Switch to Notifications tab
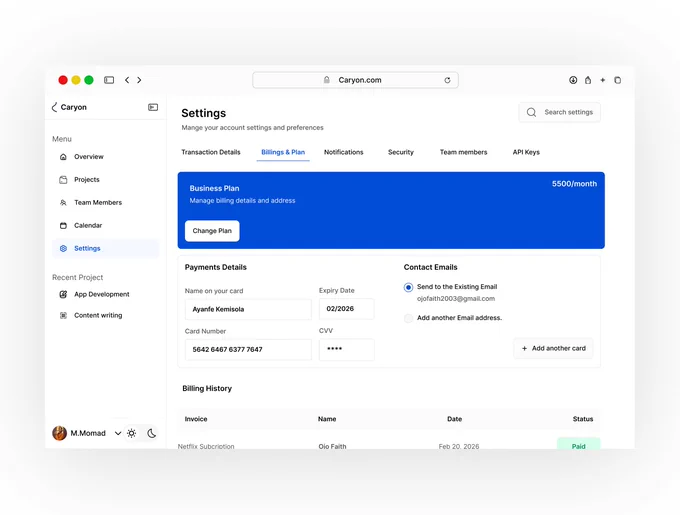This screenshot has width=680, height=515. point(343,152)
